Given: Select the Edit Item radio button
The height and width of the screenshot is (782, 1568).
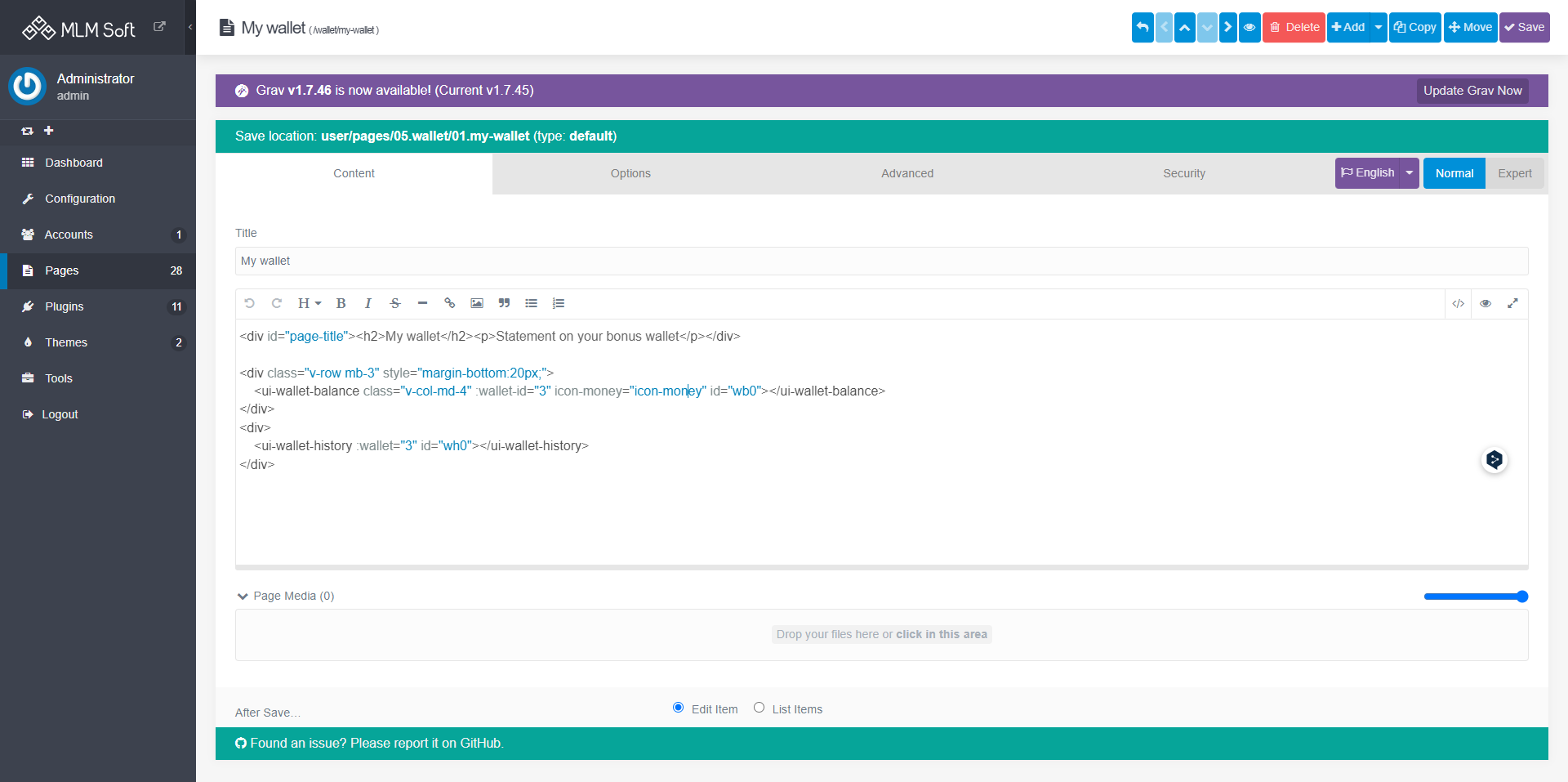Looking at the screenshot, I should [678, 708].
